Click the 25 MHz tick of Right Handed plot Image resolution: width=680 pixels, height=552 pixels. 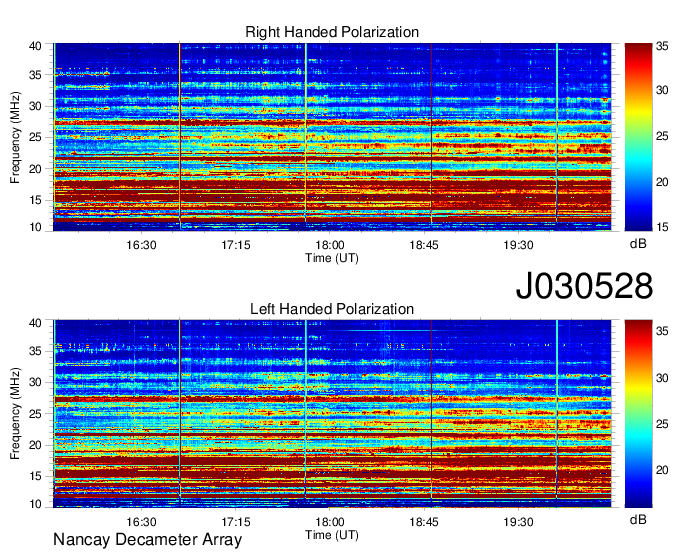coord(35,137)
